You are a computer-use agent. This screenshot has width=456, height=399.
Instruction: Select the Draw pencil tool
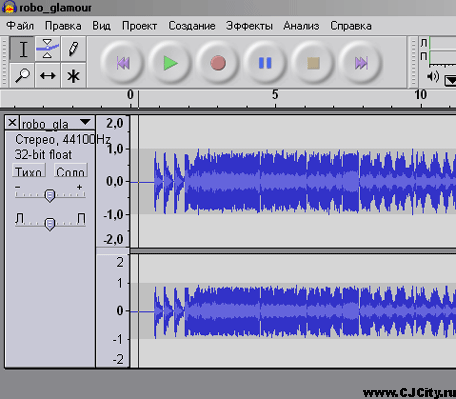[x=73, y=49]
